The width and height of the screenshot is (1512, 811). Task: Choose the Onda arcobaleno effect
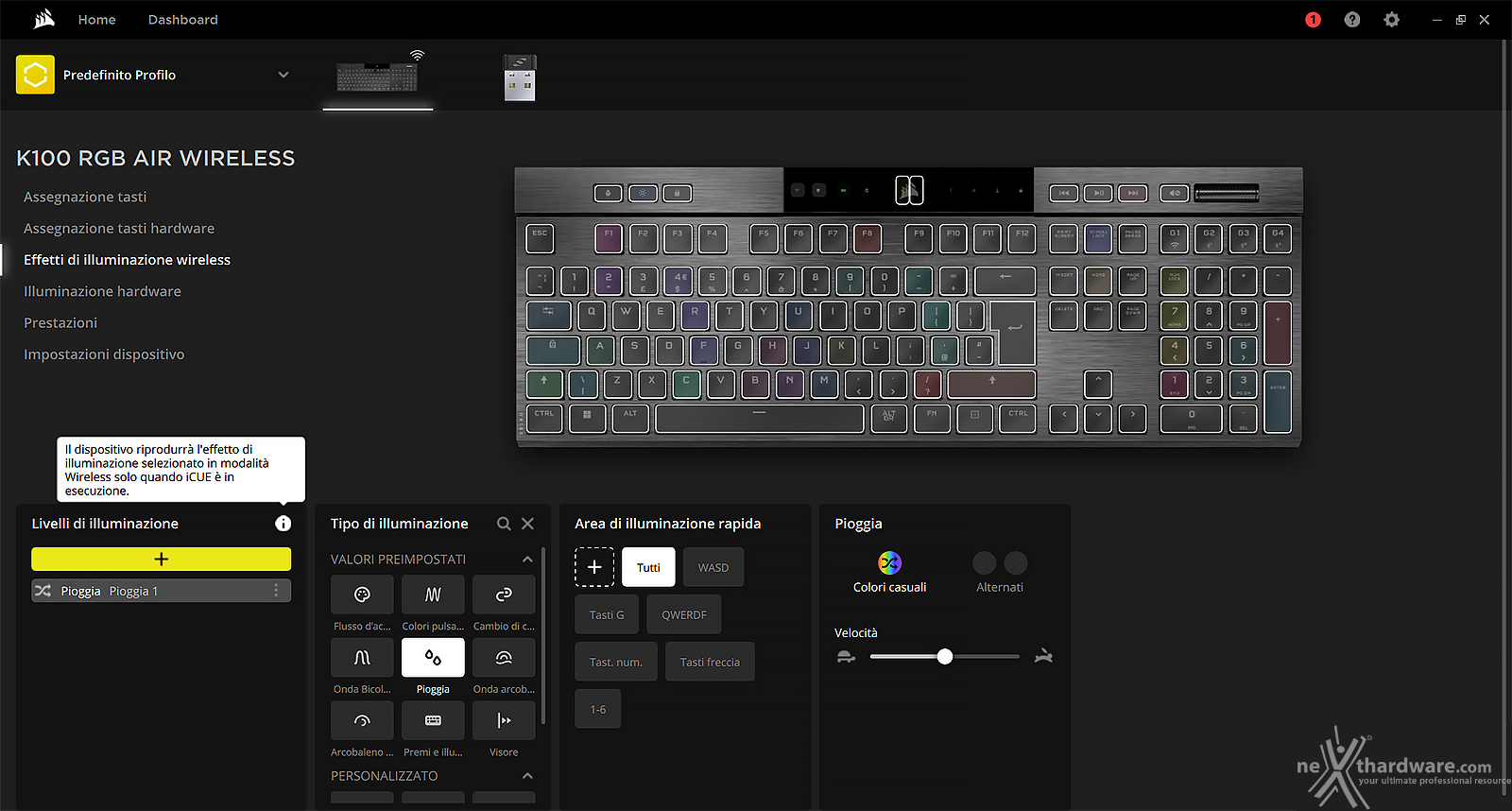coord(504,657)
